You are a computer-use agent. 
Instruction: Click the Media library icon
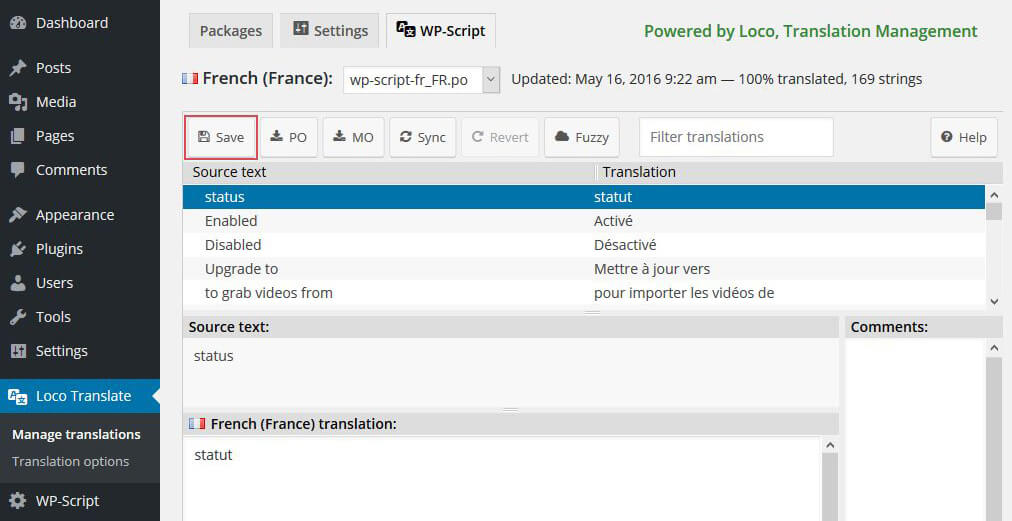click(x=18, y=102)
